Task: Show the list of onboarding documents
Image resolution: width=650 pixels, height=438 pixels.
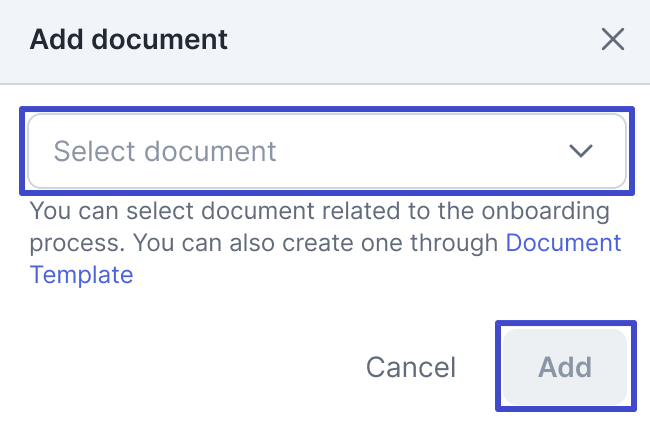Action: [x=327, y=151]
